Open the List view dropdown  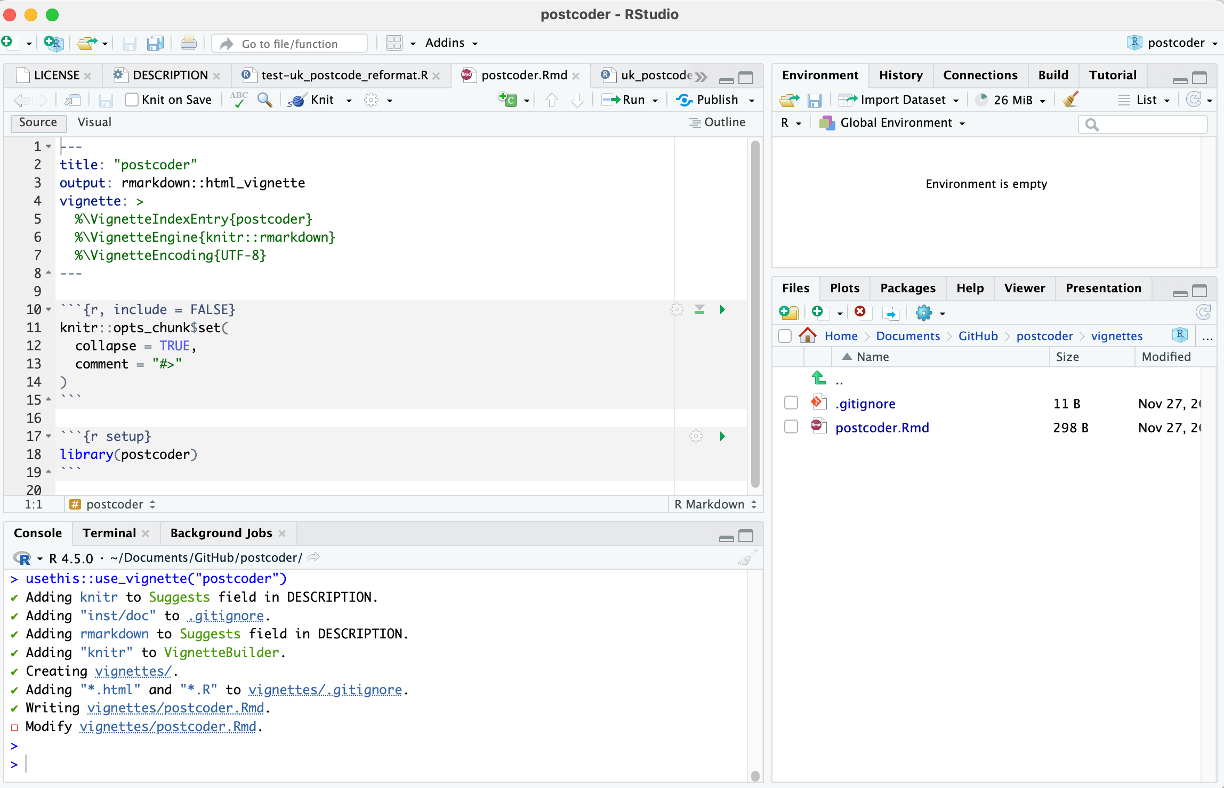pyautogui.click(x=1143, y=100)
